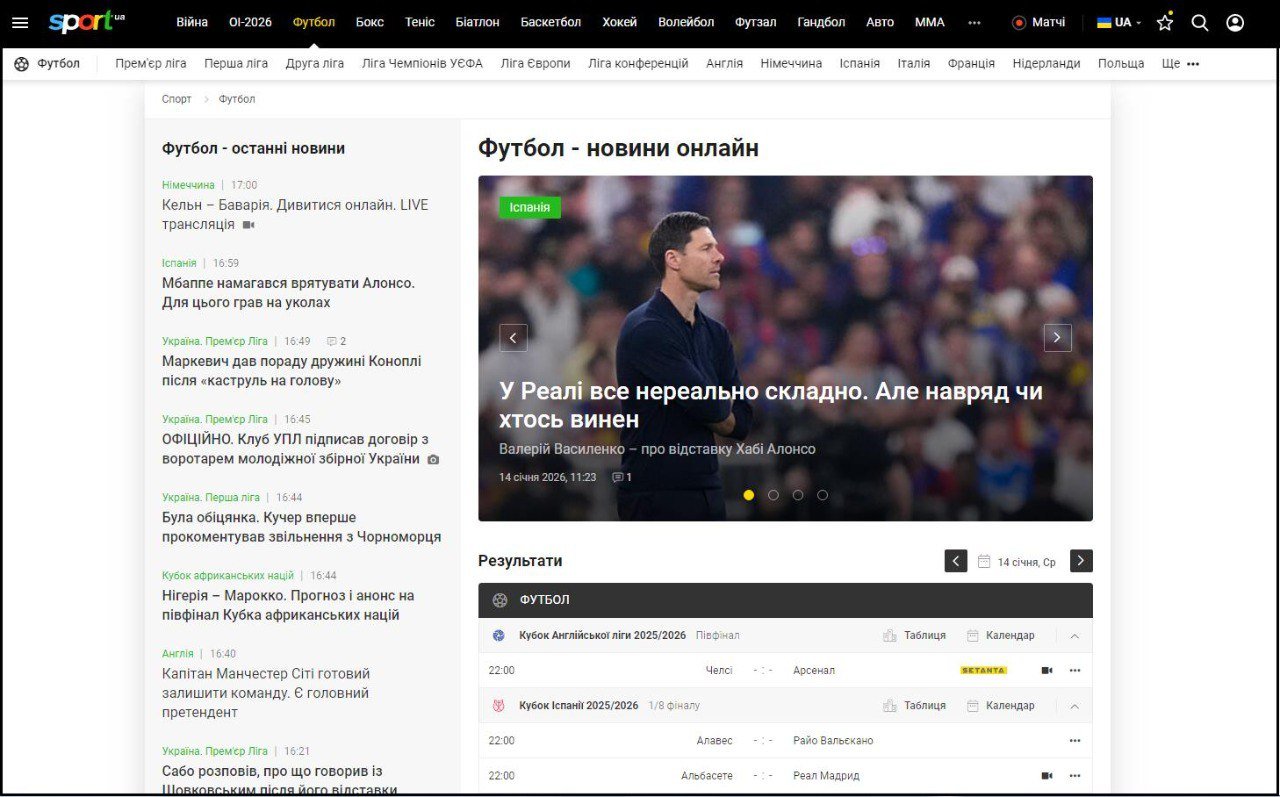
Task: Open the favorites star icon
Action: point(1165,22)
